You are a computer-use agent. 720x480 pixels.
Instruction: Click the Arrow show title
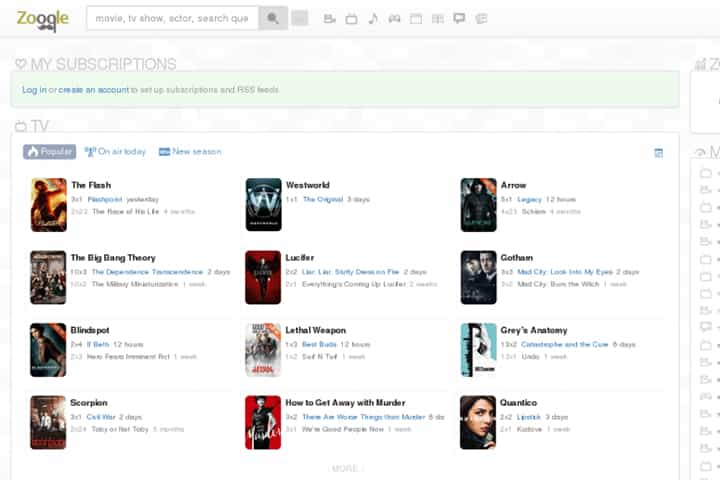click(x=513, y=185)
